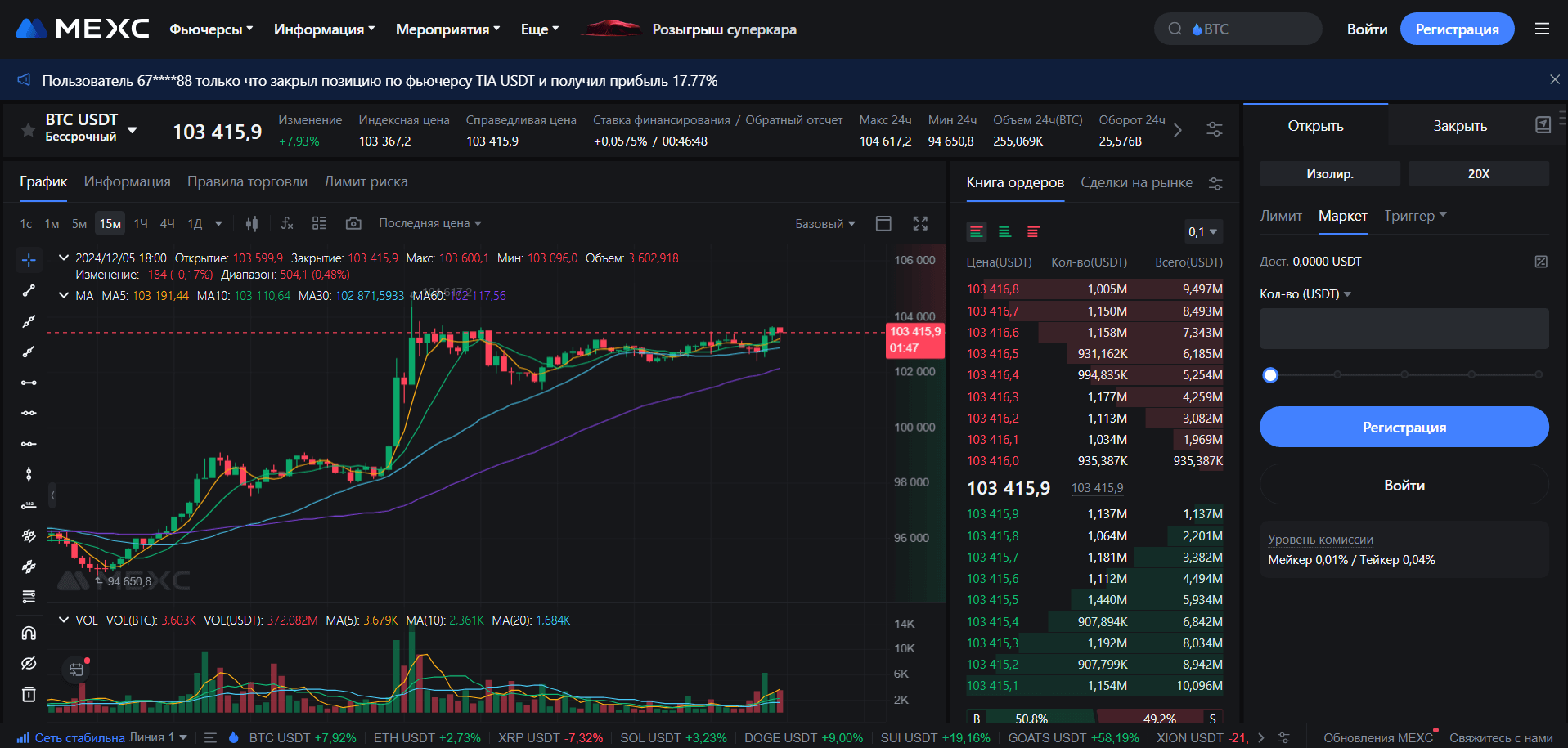Expand chart to fullscreen
1568x748 pixels.
[x=920, y=223]
